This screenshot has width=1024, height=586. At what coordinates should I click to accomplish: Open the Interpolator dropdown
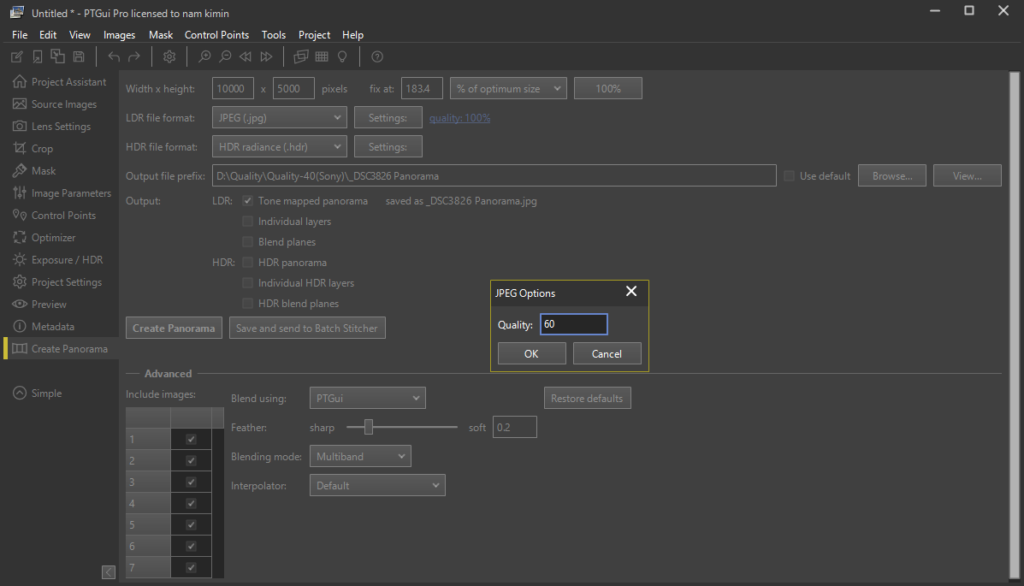click(x=377, y=486)
